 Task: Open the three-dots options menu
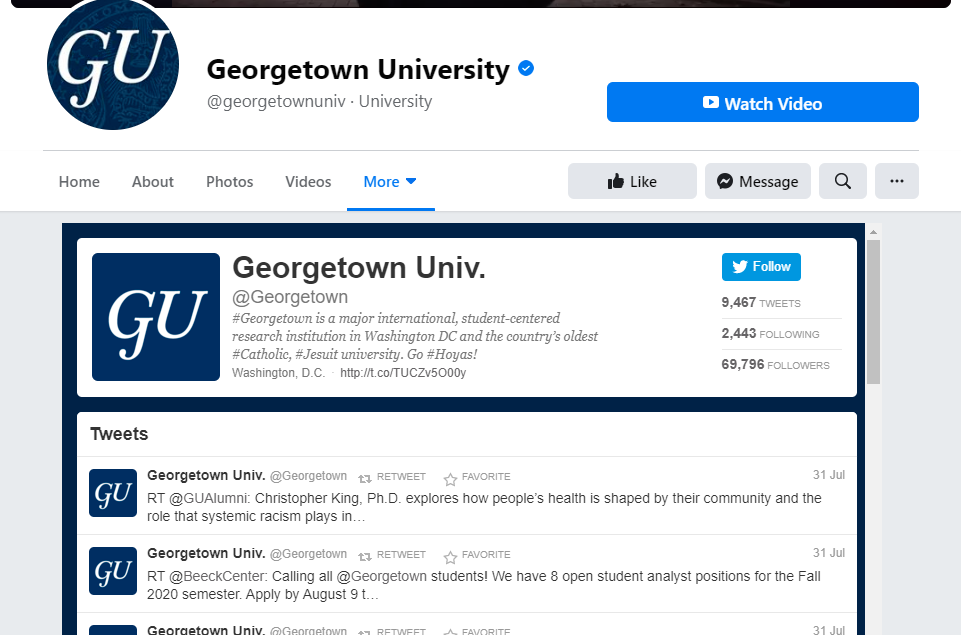click(897, 181)
